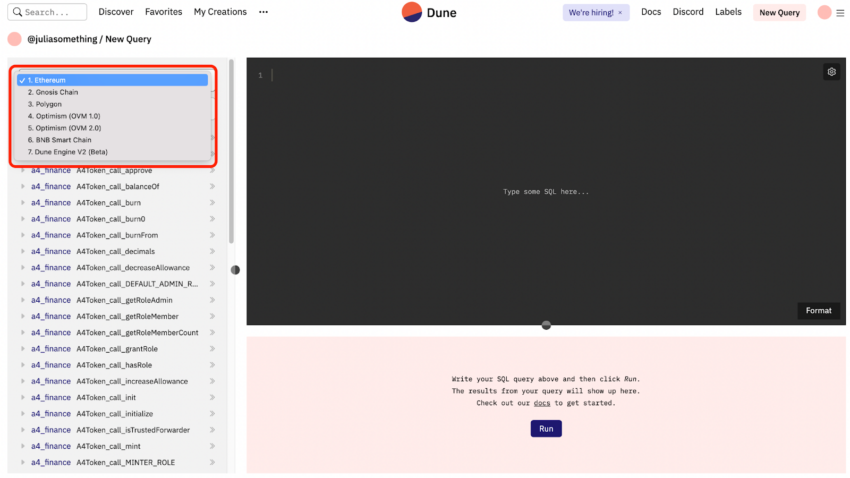Go to My Creations
The height and width of the screenshot is (478, 850).
[220, 12]
